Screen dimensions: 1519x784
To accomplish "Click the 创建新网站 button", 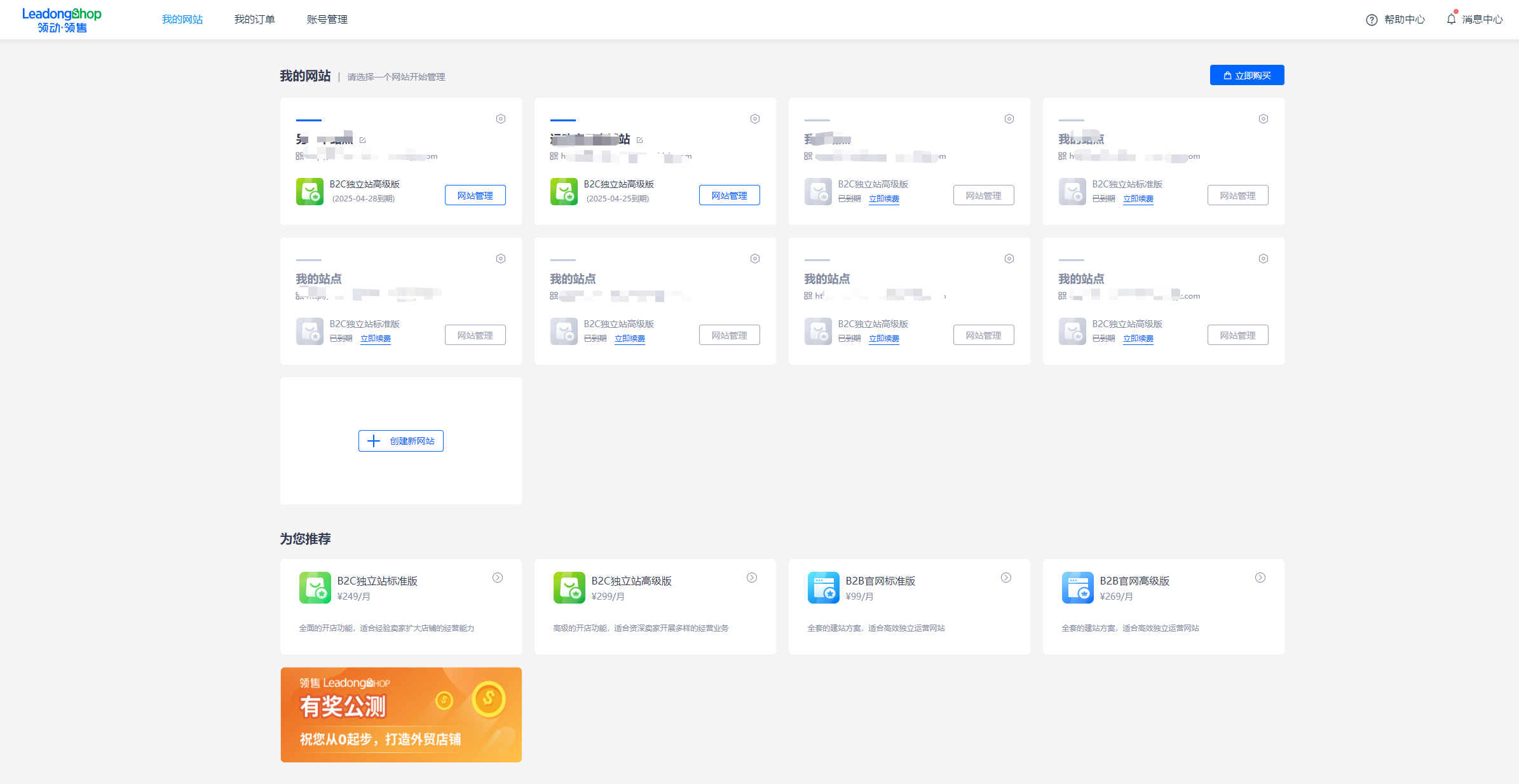I will (x=401, y=441).
